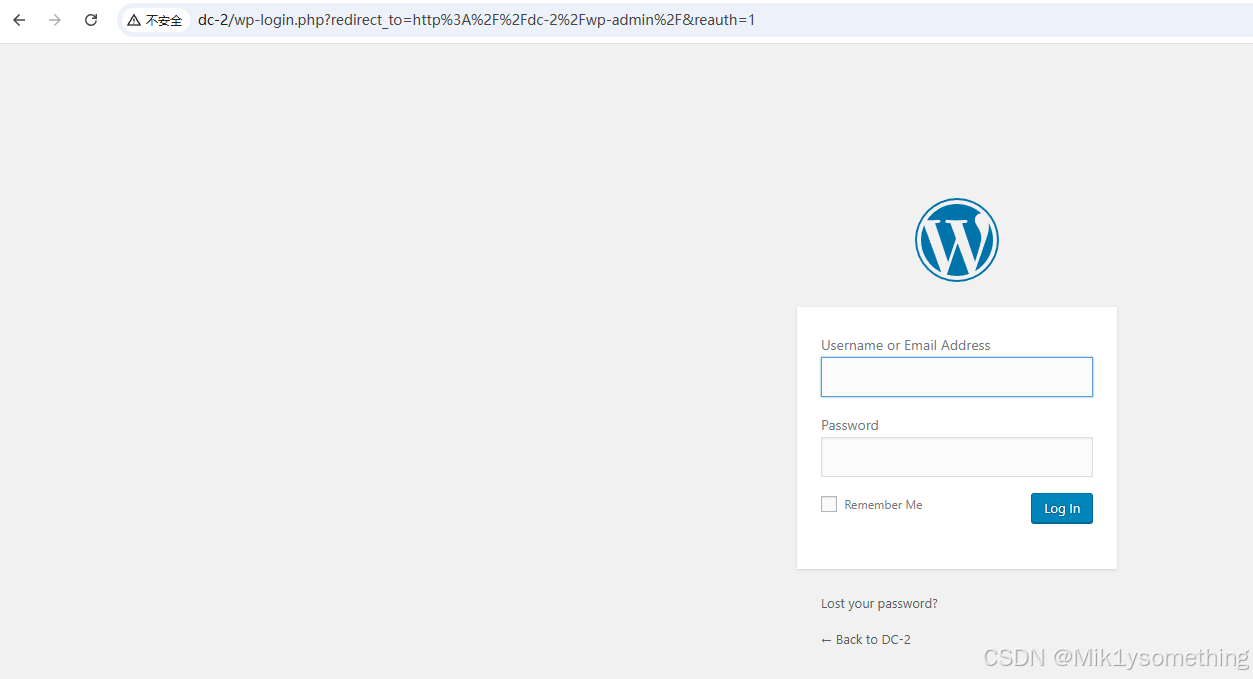Enable the Remember Me checkbox

(829, 504)
